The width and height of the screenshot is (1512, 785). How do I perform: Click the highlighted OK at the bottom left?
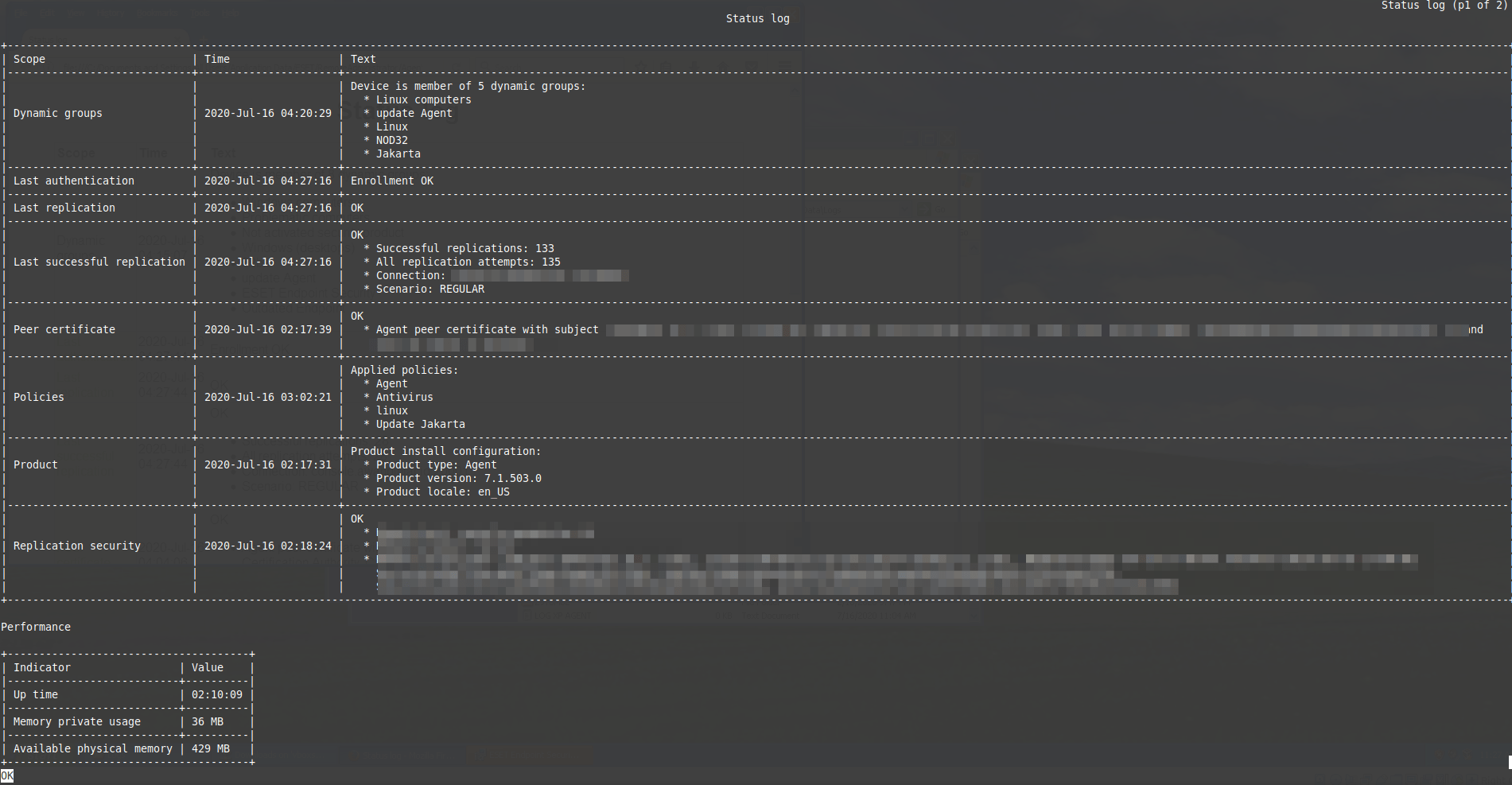(x=7, y=775)
